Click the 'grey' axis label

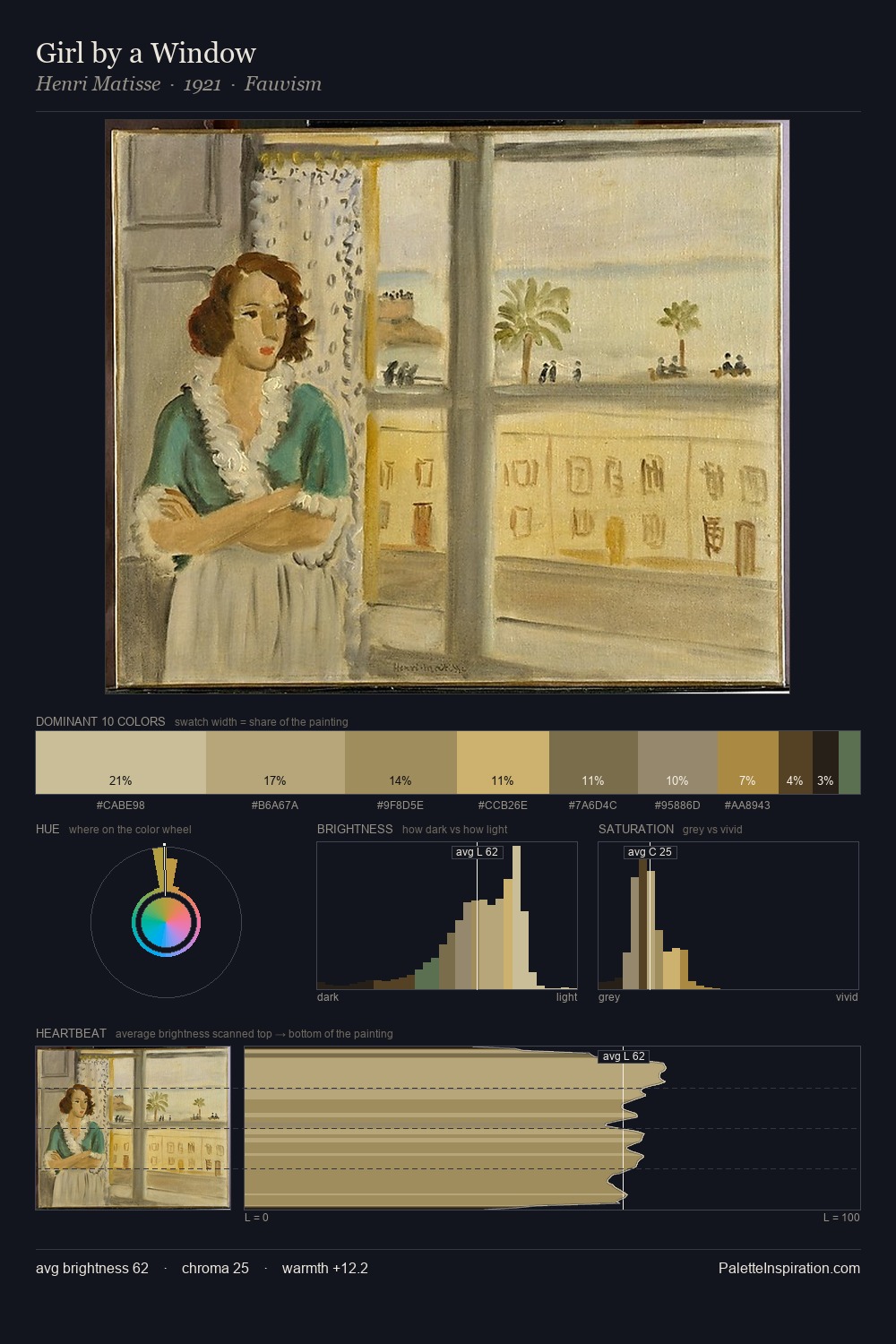[609, 997]
